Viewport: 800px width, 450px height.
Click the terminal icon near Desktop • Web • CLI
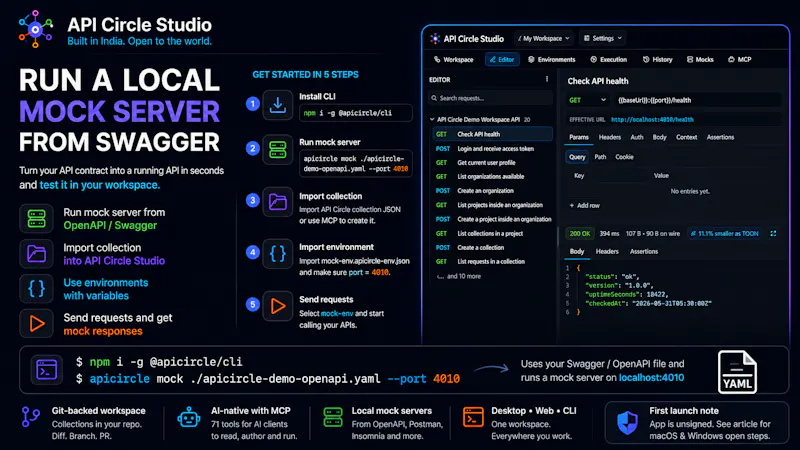pos(473,417)
